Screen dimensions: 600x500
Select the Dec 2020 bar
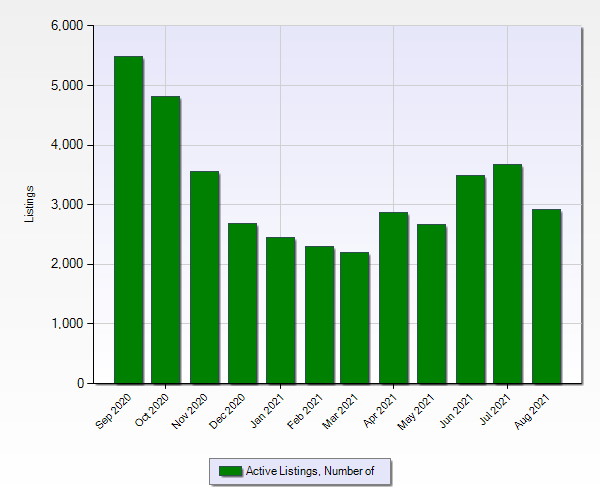[x=242, y=303]
